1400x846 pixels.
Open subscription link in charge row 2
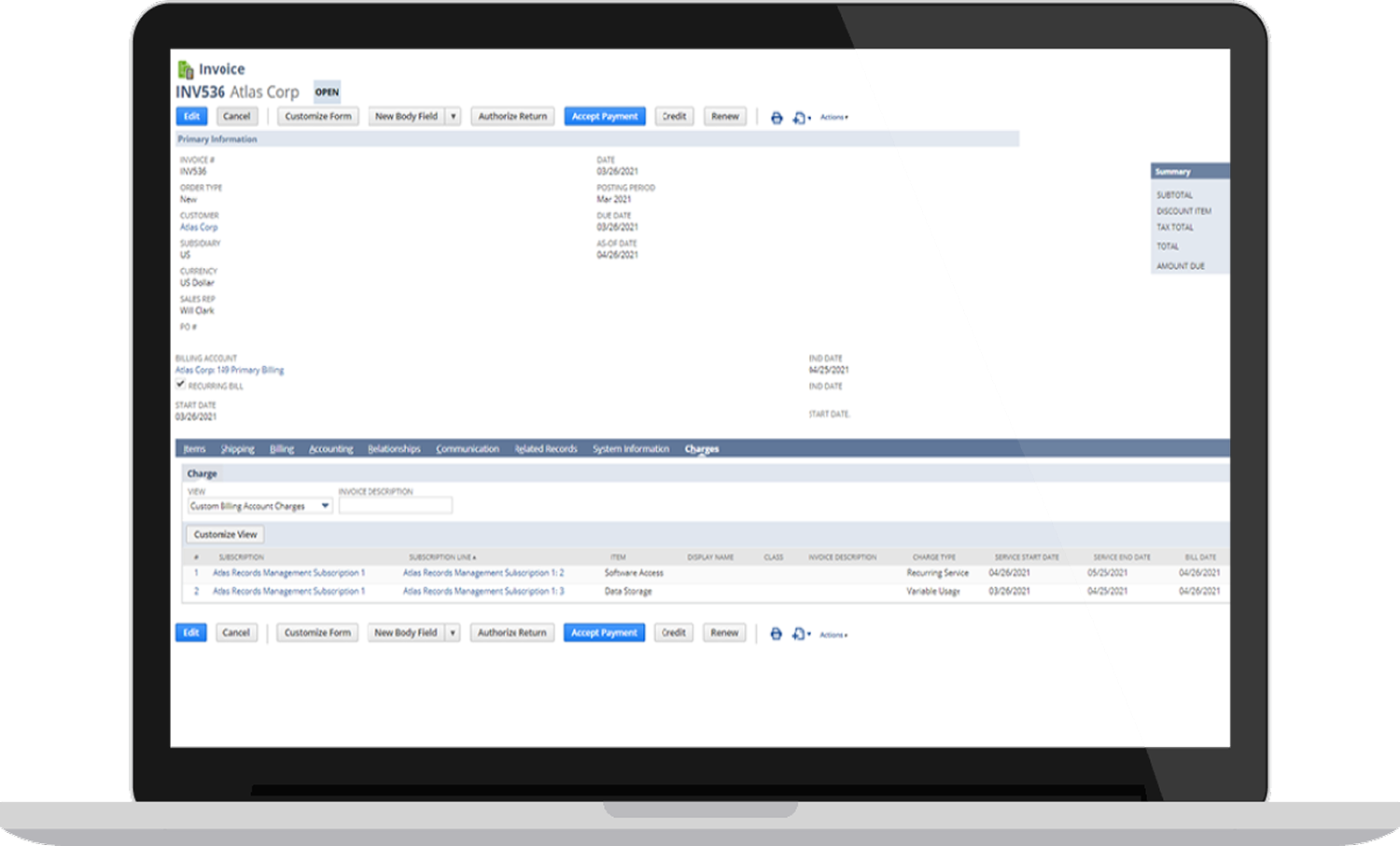[x=288, y=591]
